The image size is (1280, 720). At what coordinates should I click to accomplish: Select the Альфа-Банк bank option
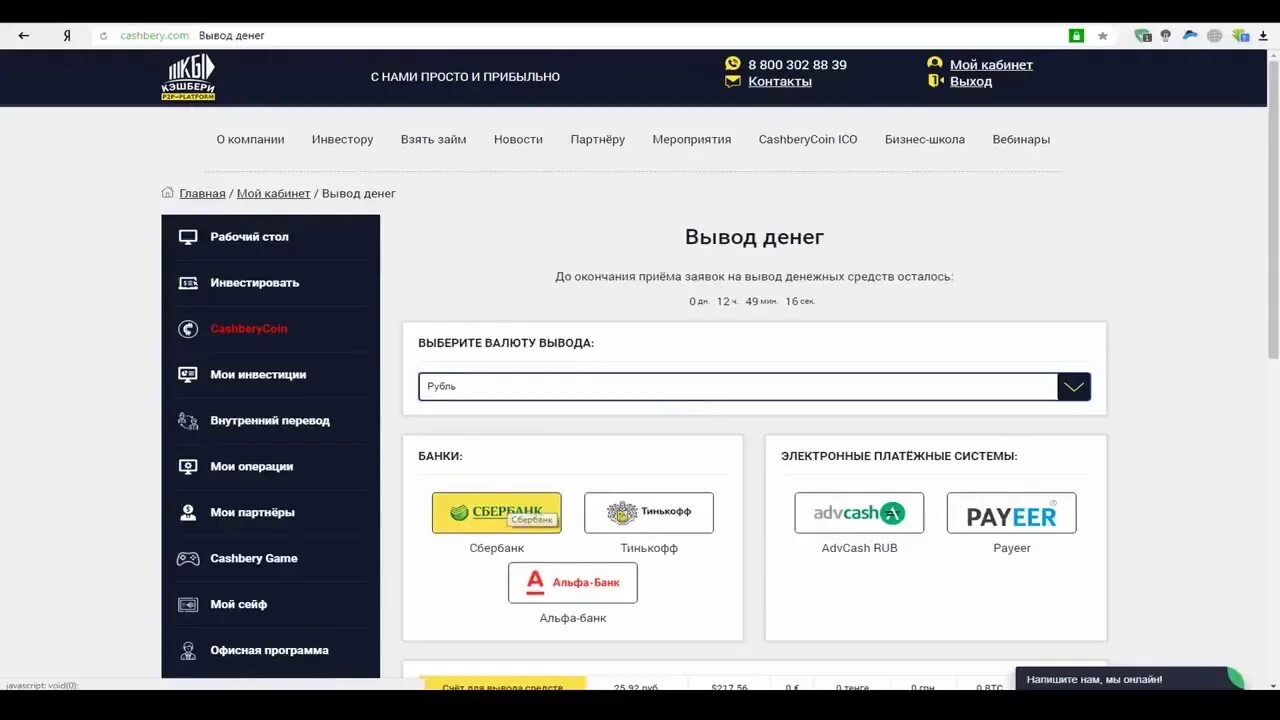pyautogui.click(x=573, y=583)
